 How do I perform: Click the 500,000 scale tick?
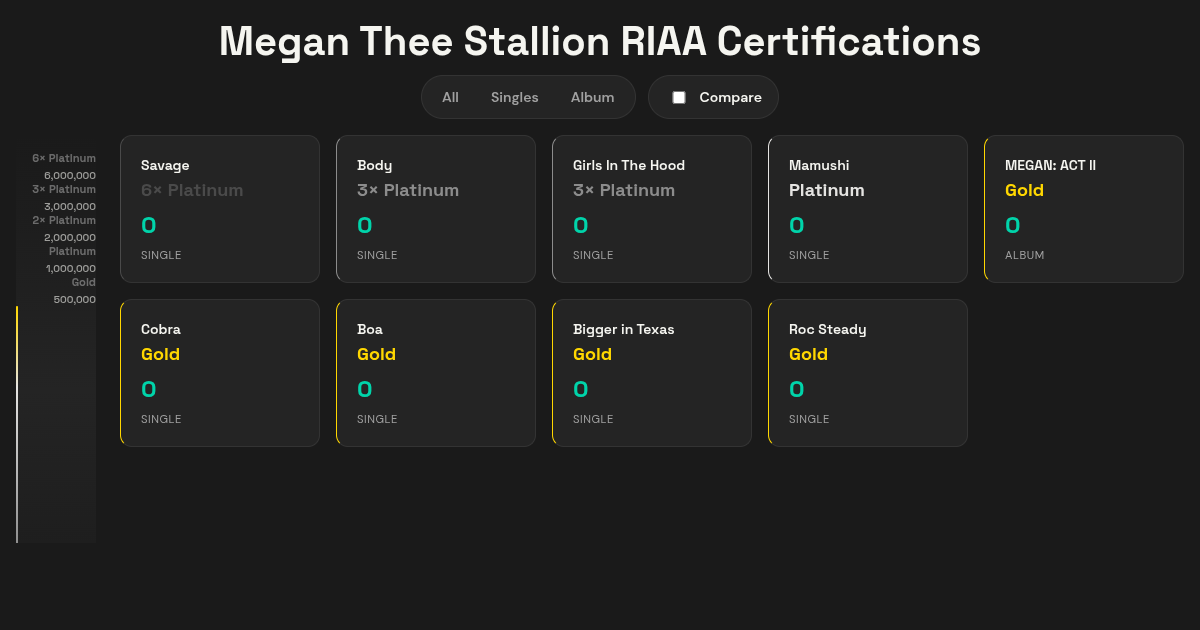point(75,299)
